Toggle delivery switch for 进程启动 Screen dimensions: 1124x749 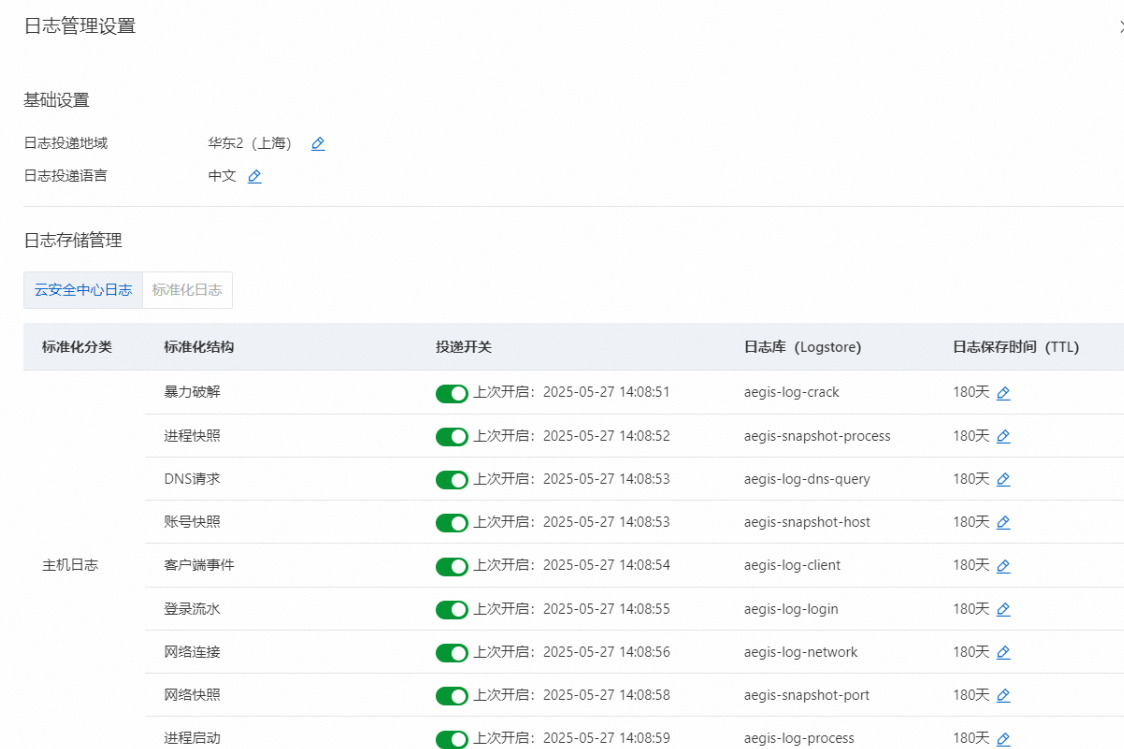coord(452,739)
